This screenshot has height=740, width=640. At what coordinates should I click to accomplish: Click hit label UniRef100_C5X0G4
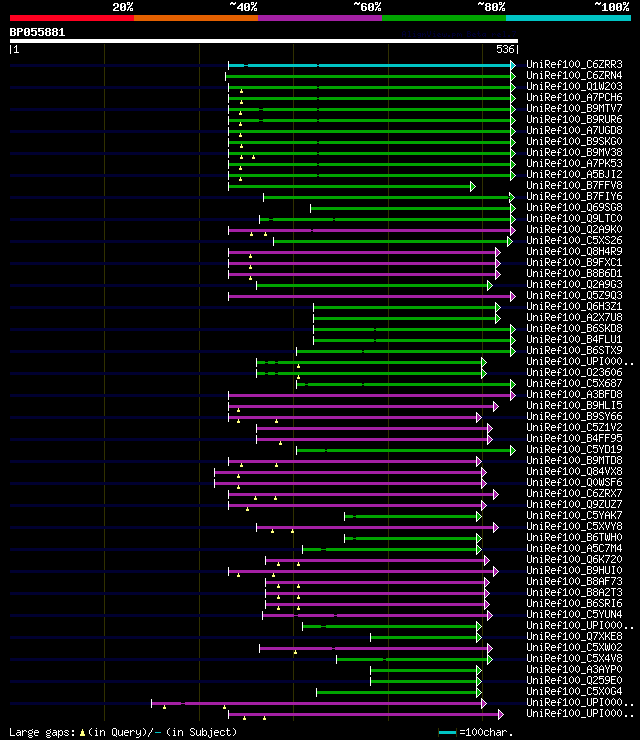point(574,692)
